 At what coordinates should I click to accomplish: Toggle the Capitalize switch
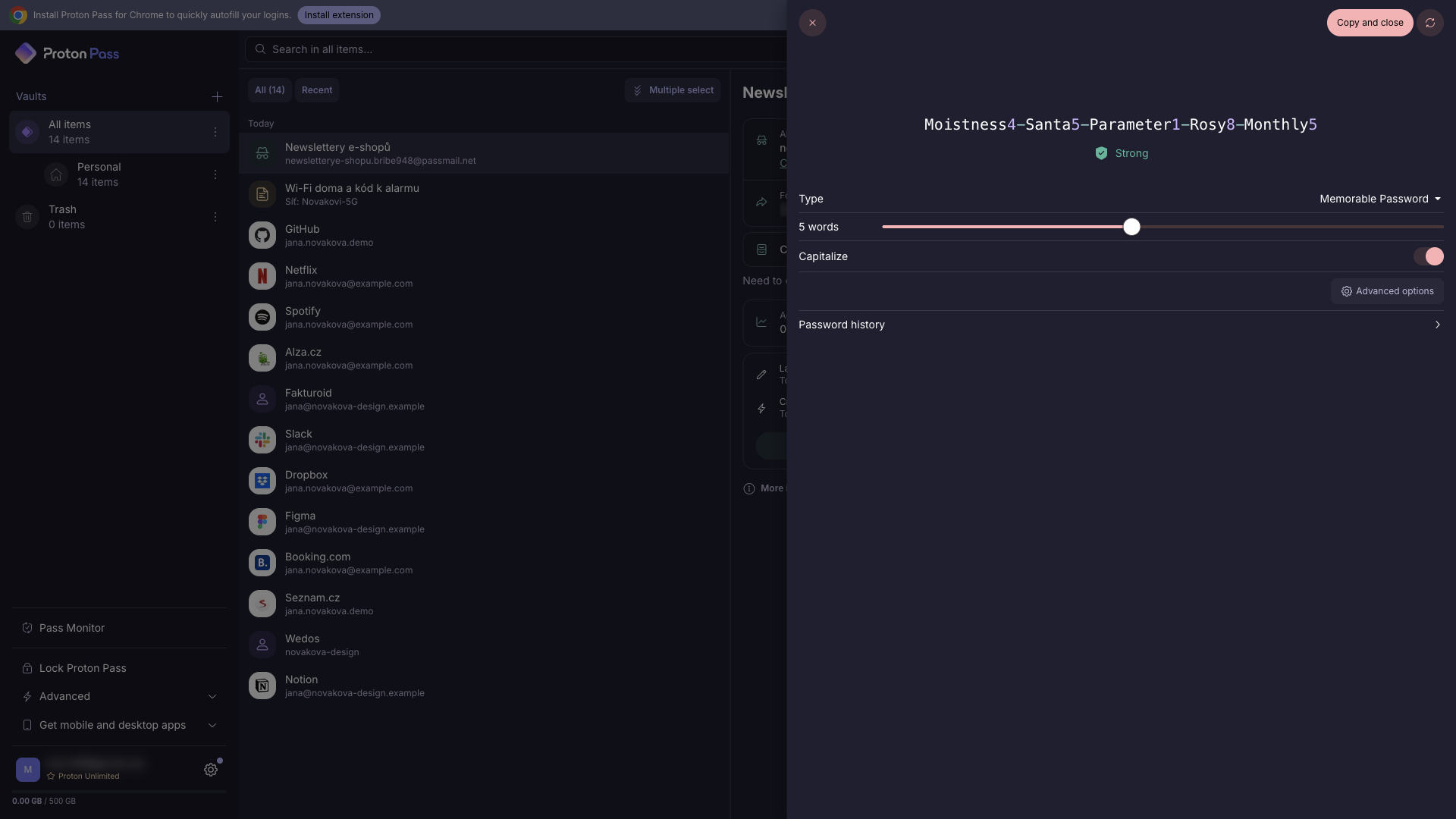click(1429, 256)
